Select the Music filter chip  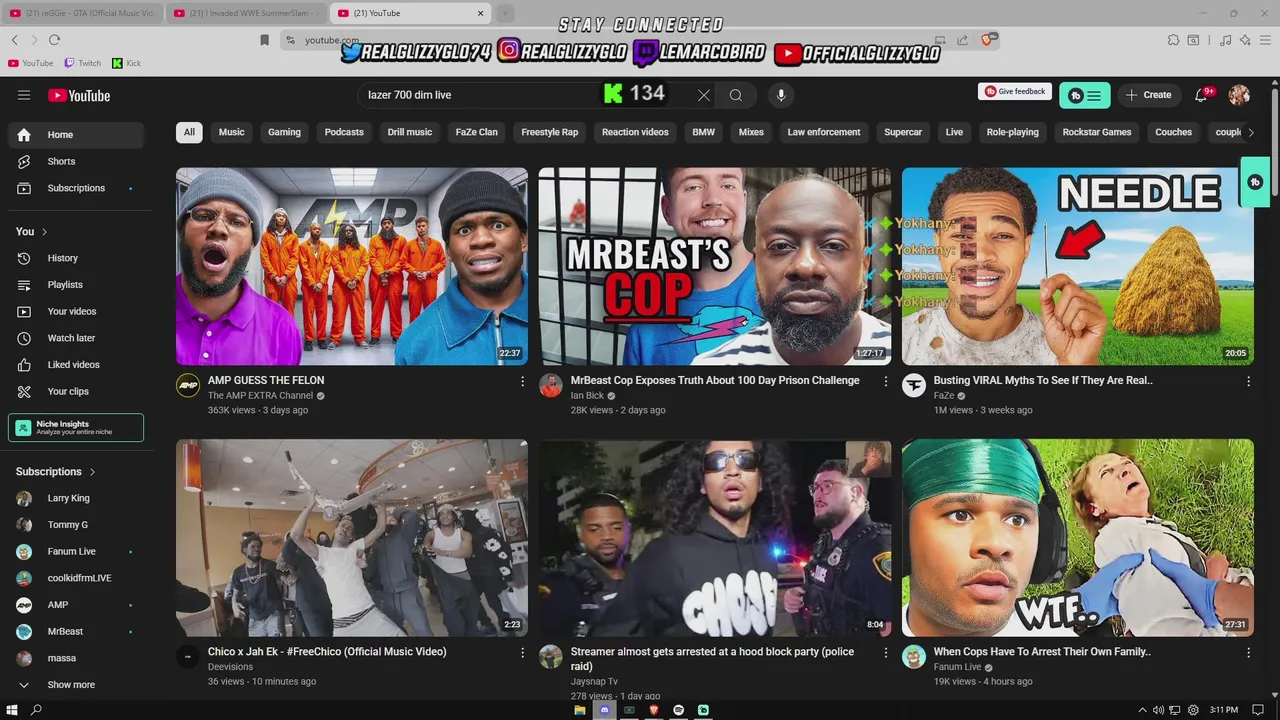231,132
